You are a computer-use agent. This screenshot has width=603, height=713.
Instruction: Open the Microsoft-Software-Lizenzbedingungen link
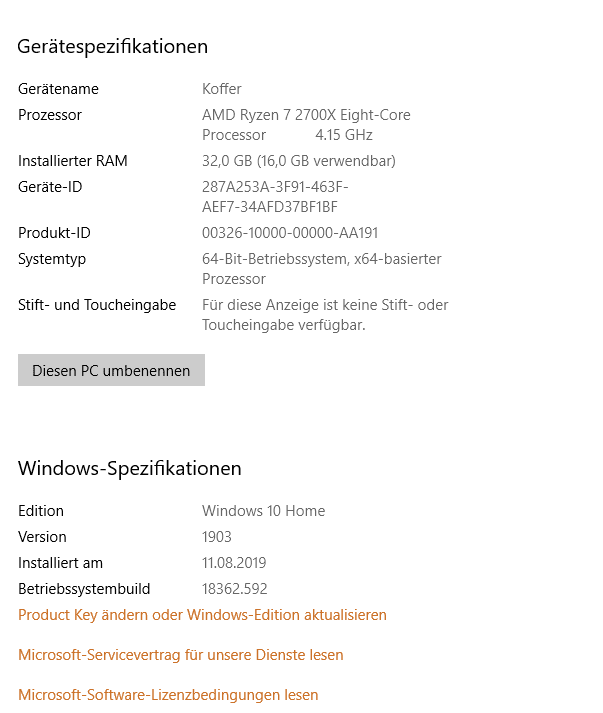[168, 695]
